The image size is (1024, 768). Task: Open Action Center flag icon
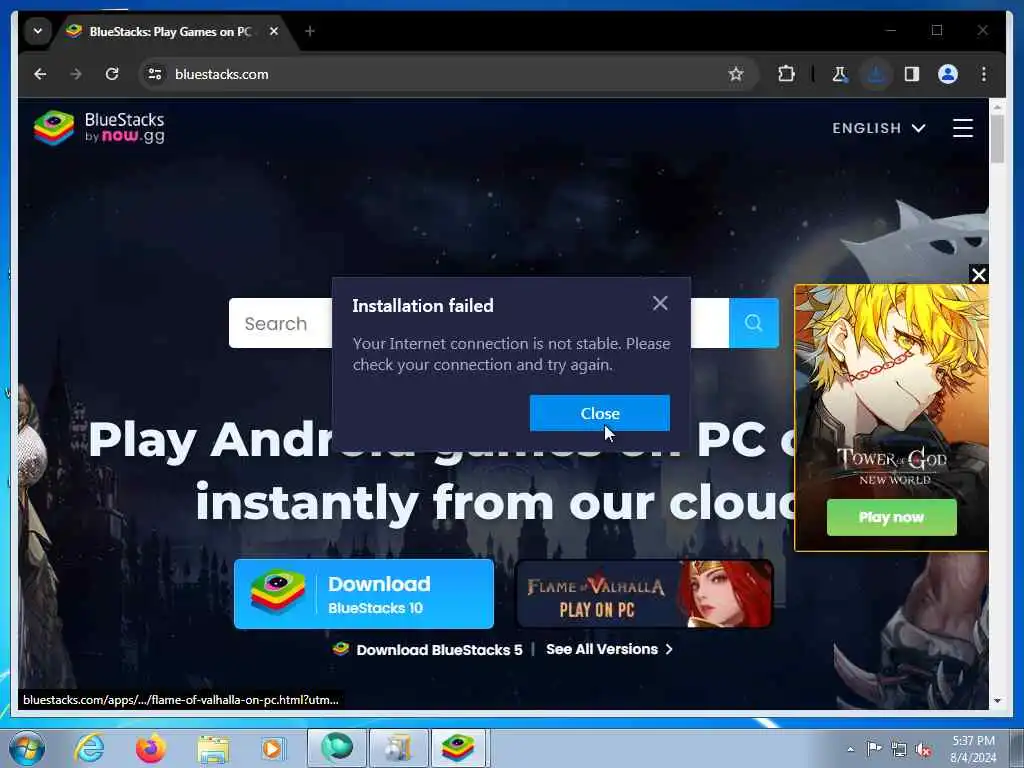(x=874, y=748)
